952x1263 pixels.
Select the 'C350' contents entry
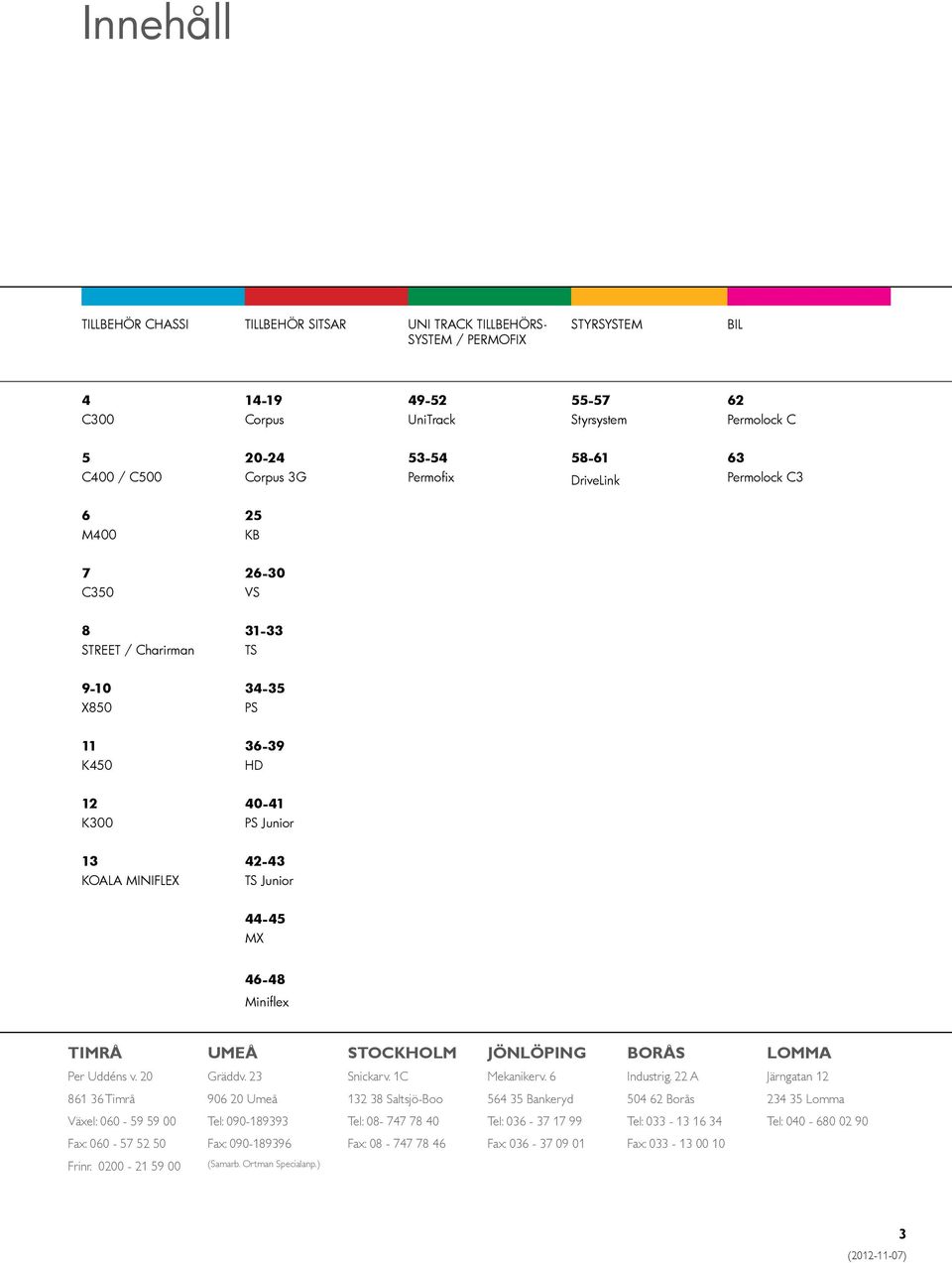point(98,592)
